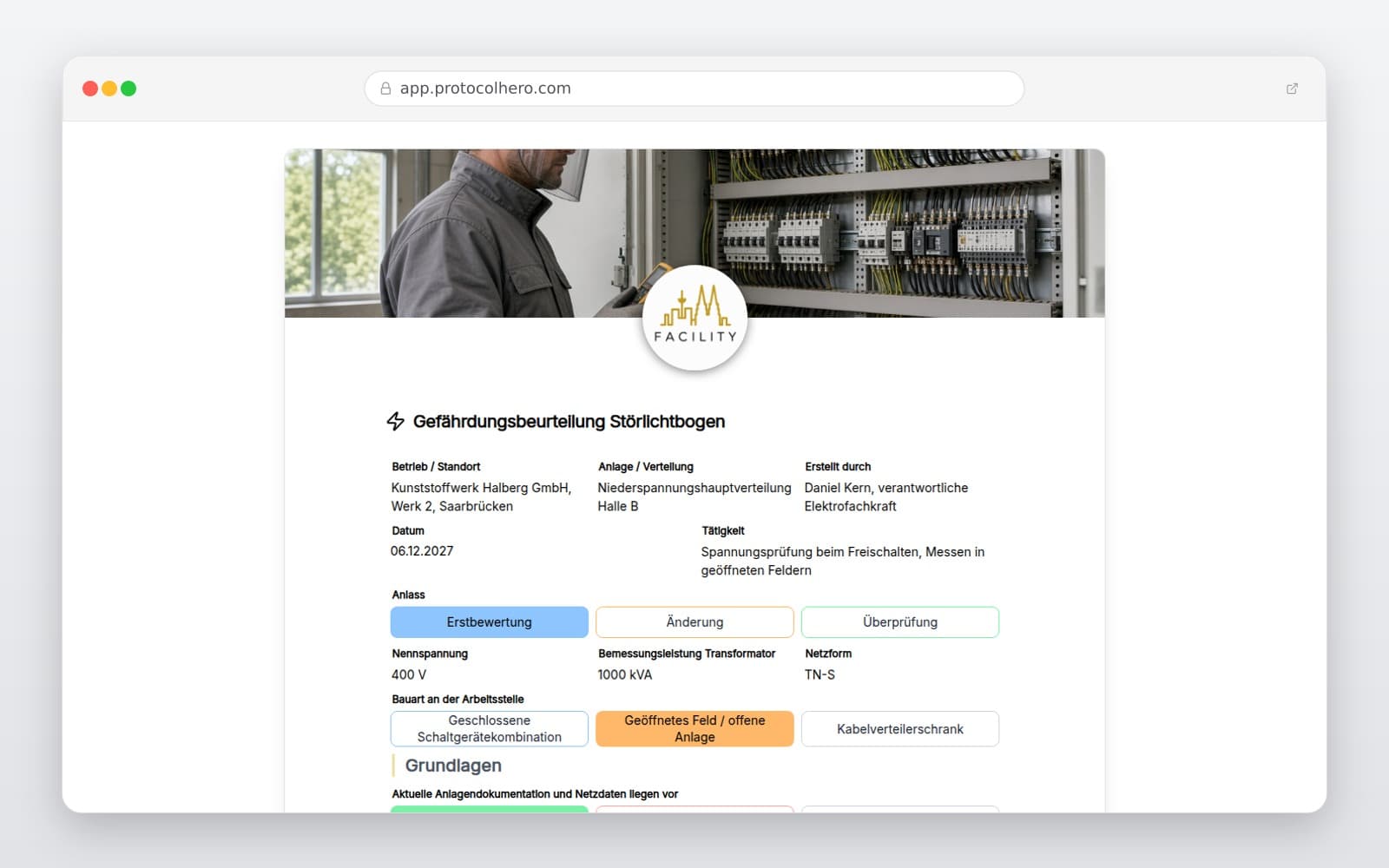Viewport: 1389px width, 868px height.
Task: Choose Geöffnetes Feld / offene Anlage
Action: pos(694,729)
